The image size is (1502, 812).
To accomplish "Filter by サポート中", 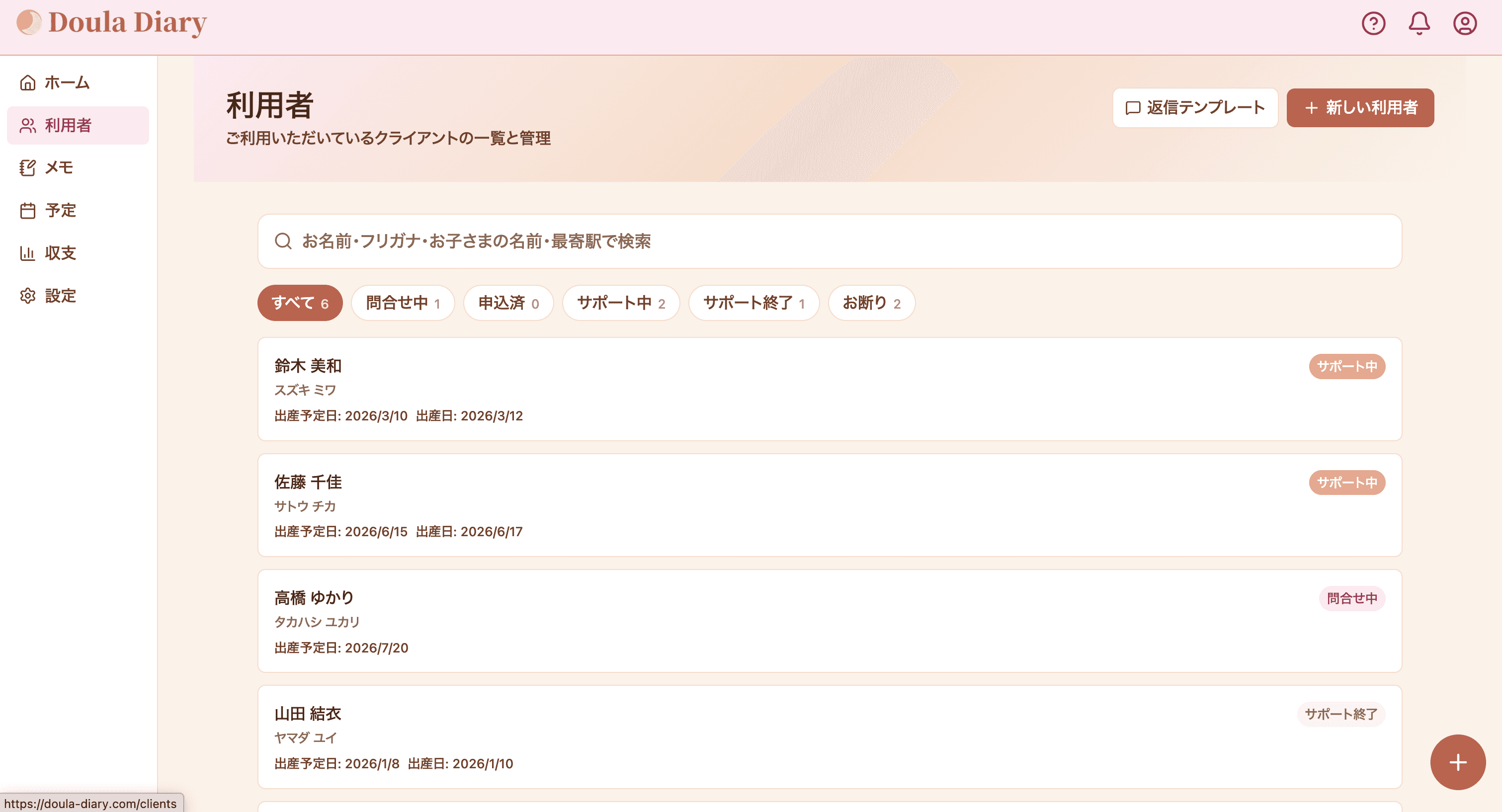I will 621,303.
